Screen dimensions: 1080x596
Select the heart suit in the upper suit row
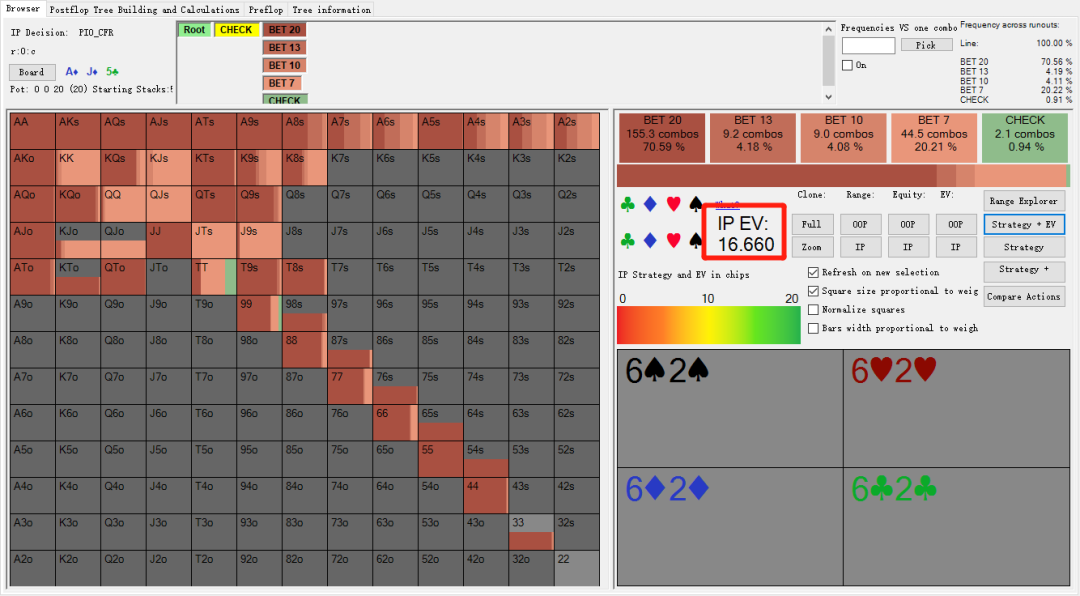(674, 205)
